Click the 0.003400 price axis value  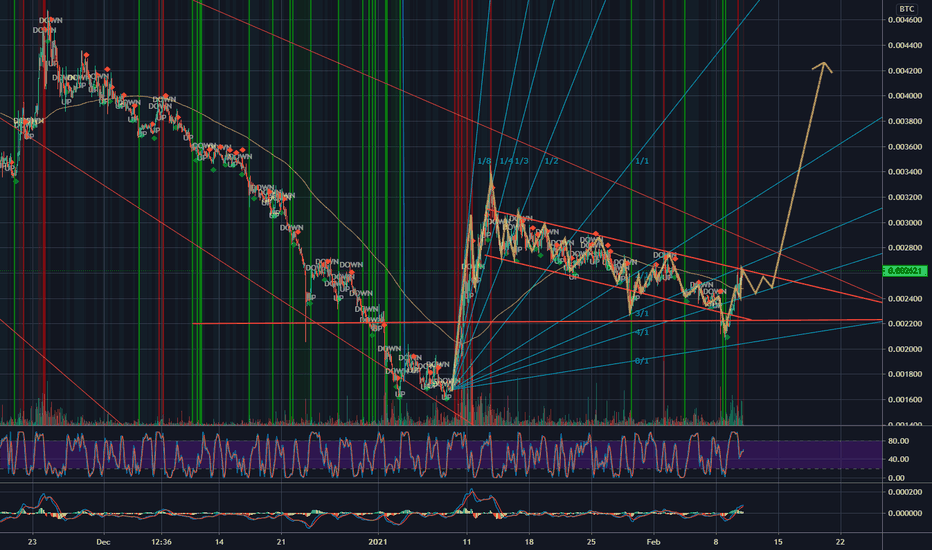click(905, 172)
